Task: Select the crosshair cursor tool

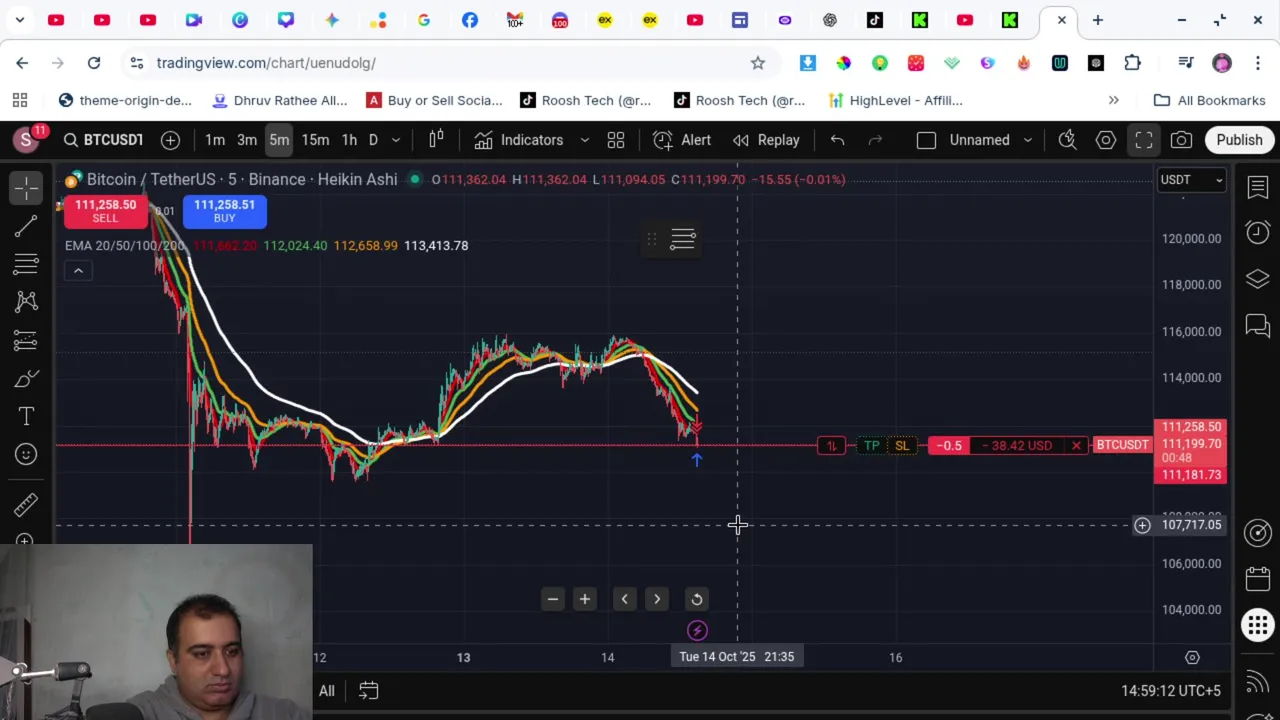Action: click(27, 188)
